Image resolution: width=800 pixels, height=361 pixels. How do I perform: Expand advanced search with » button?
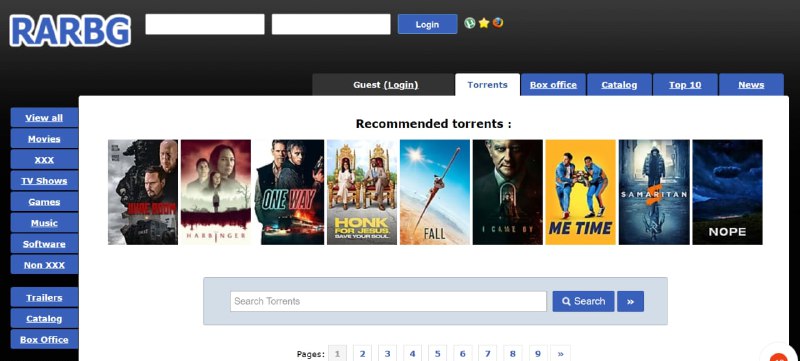click(x=630, y=301)
